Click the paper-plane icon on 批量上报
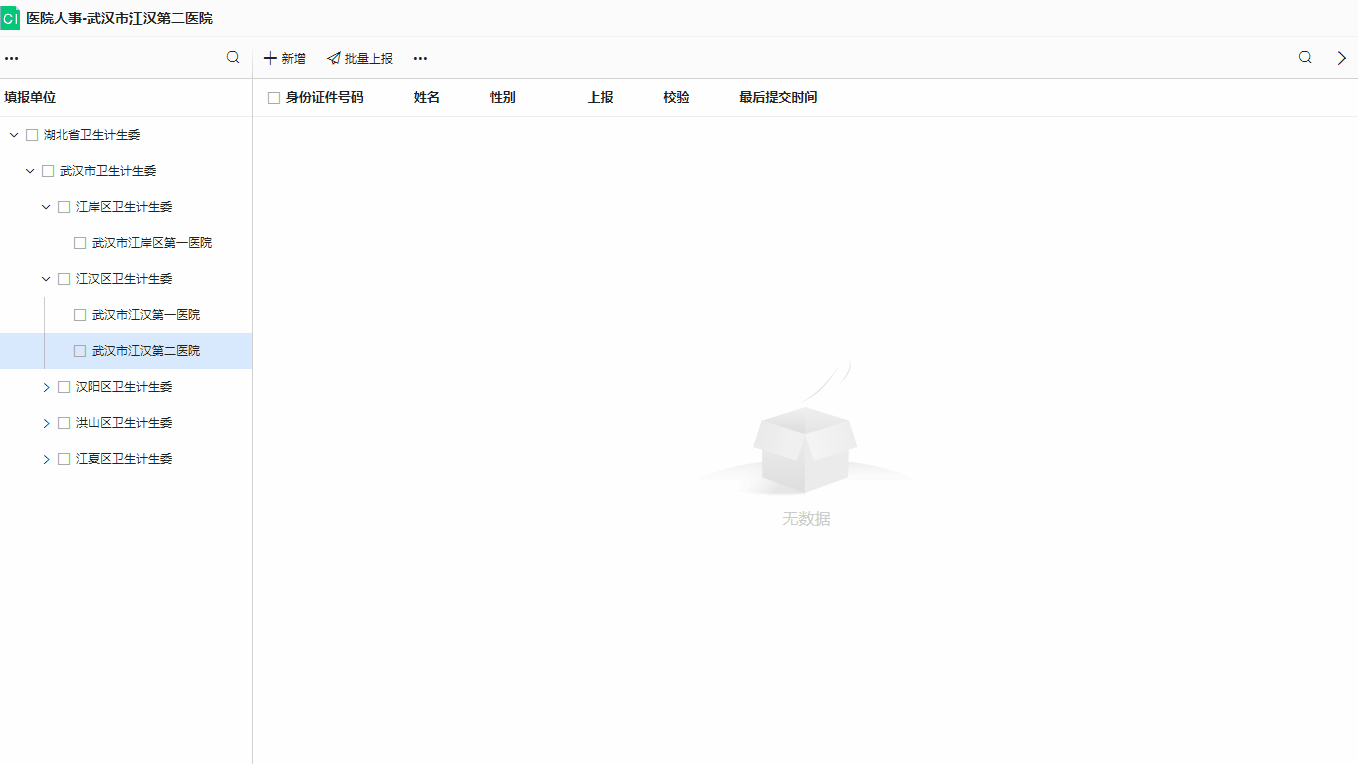 click(x=333, y=58)
